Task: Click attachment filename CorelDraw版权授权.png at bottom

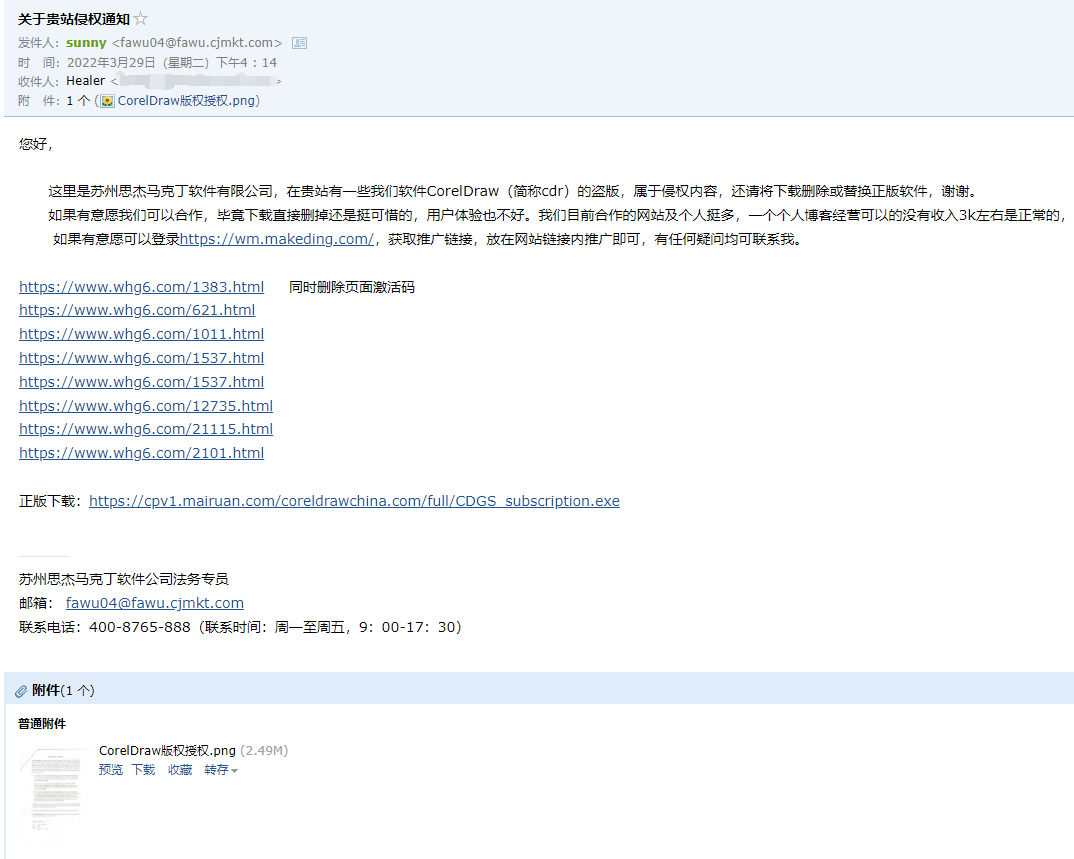Action: [167, 751]
